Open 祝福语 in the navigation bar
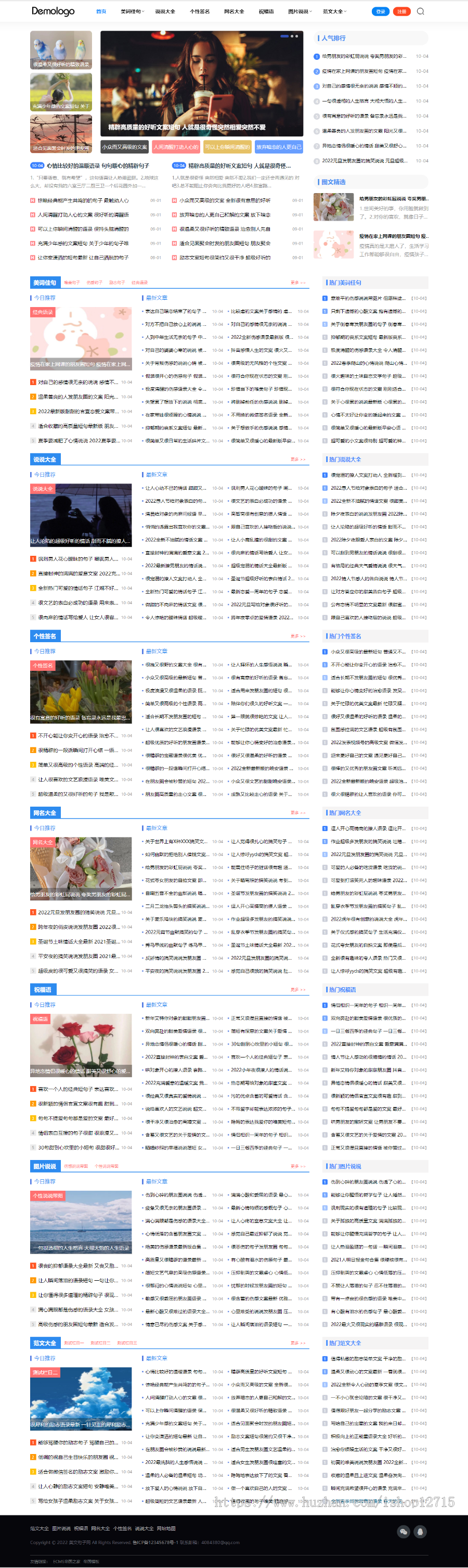Image resolution: width=468 pixels, height=1568 pixels. tap(266, 11)
